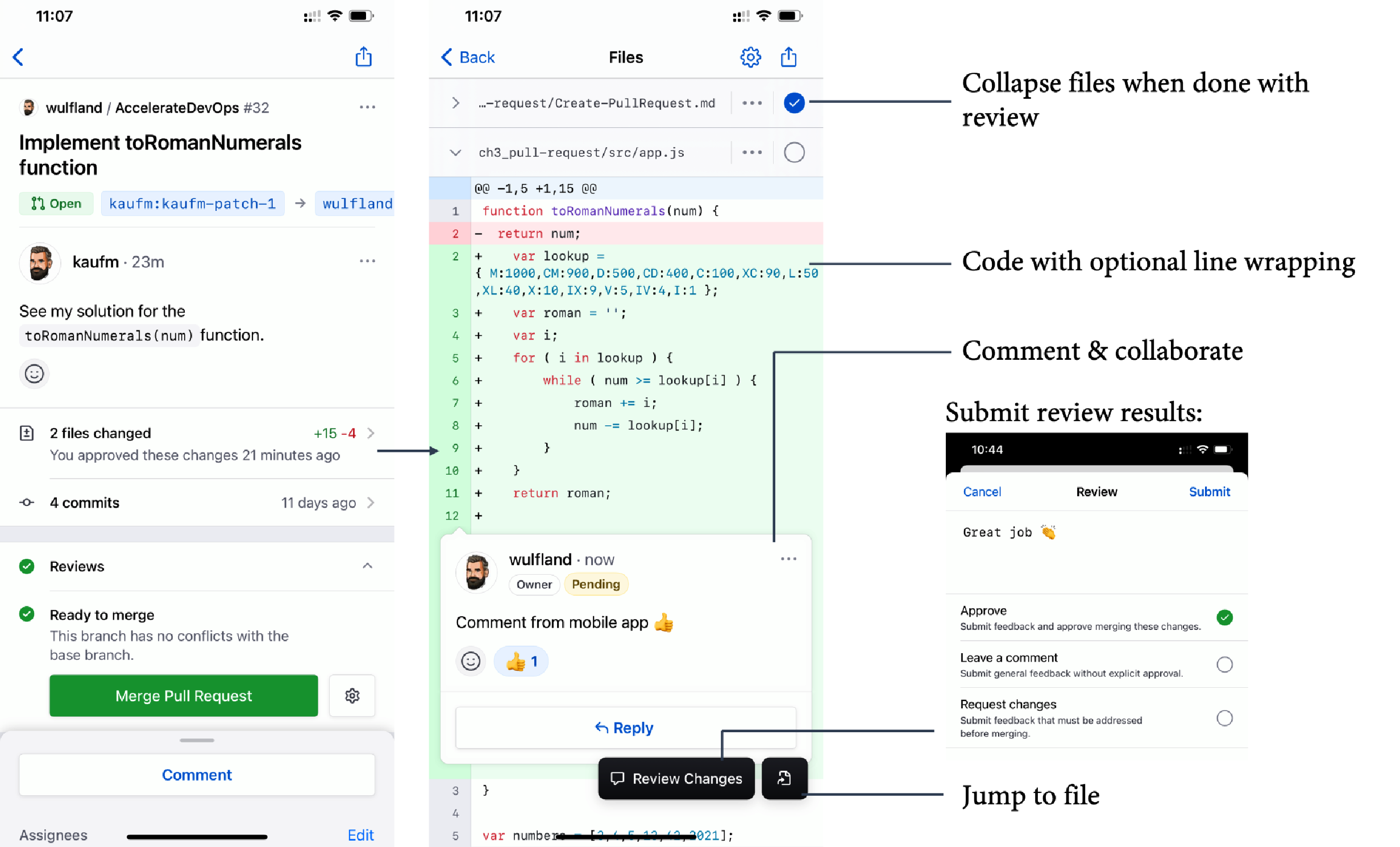
Task: Open more options next to wulfland / AccelerateDevOps #32
Action: 367,107
